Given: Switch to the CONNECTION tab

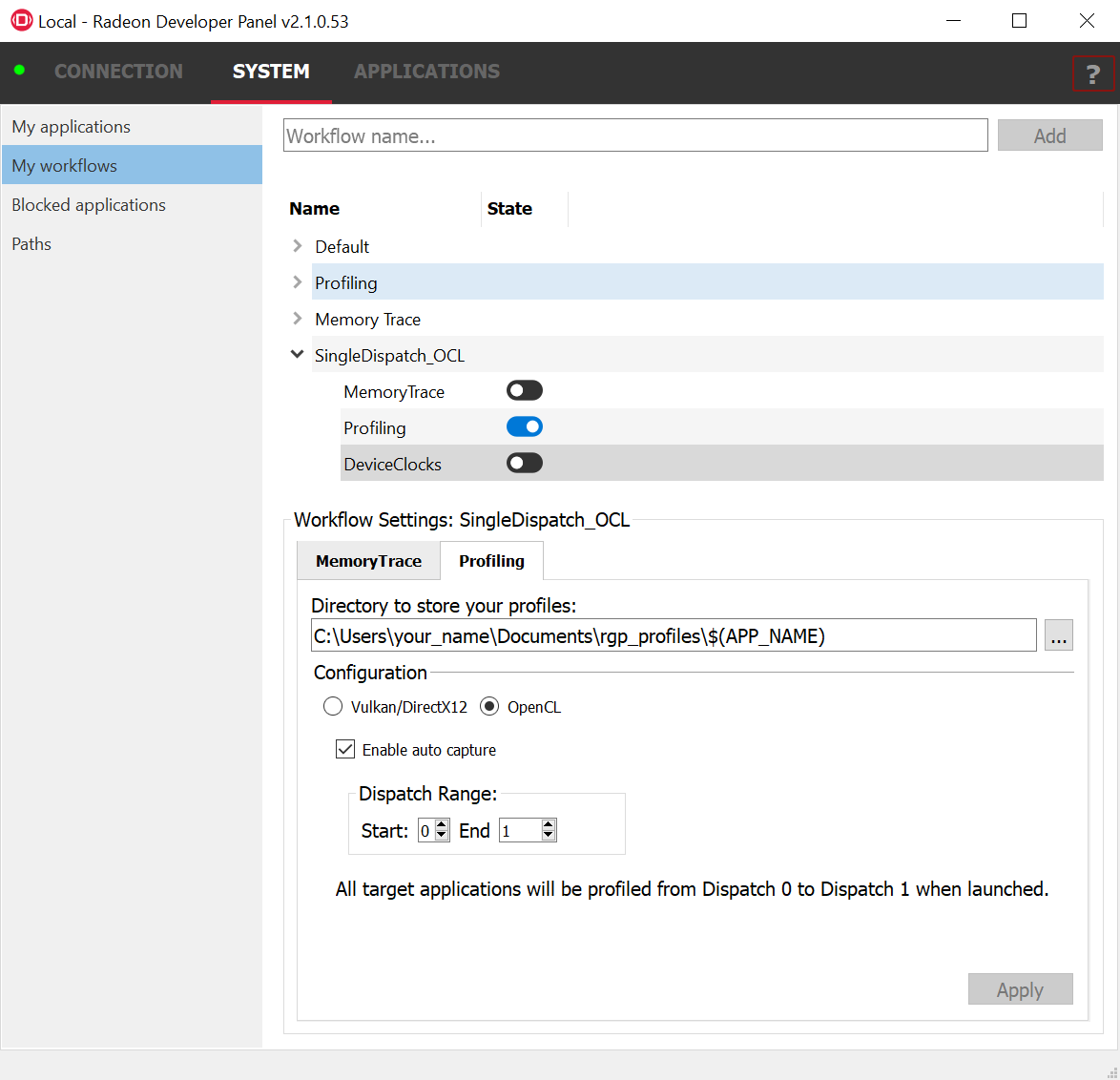Looking at the screenshot, I should click(118, 72).
